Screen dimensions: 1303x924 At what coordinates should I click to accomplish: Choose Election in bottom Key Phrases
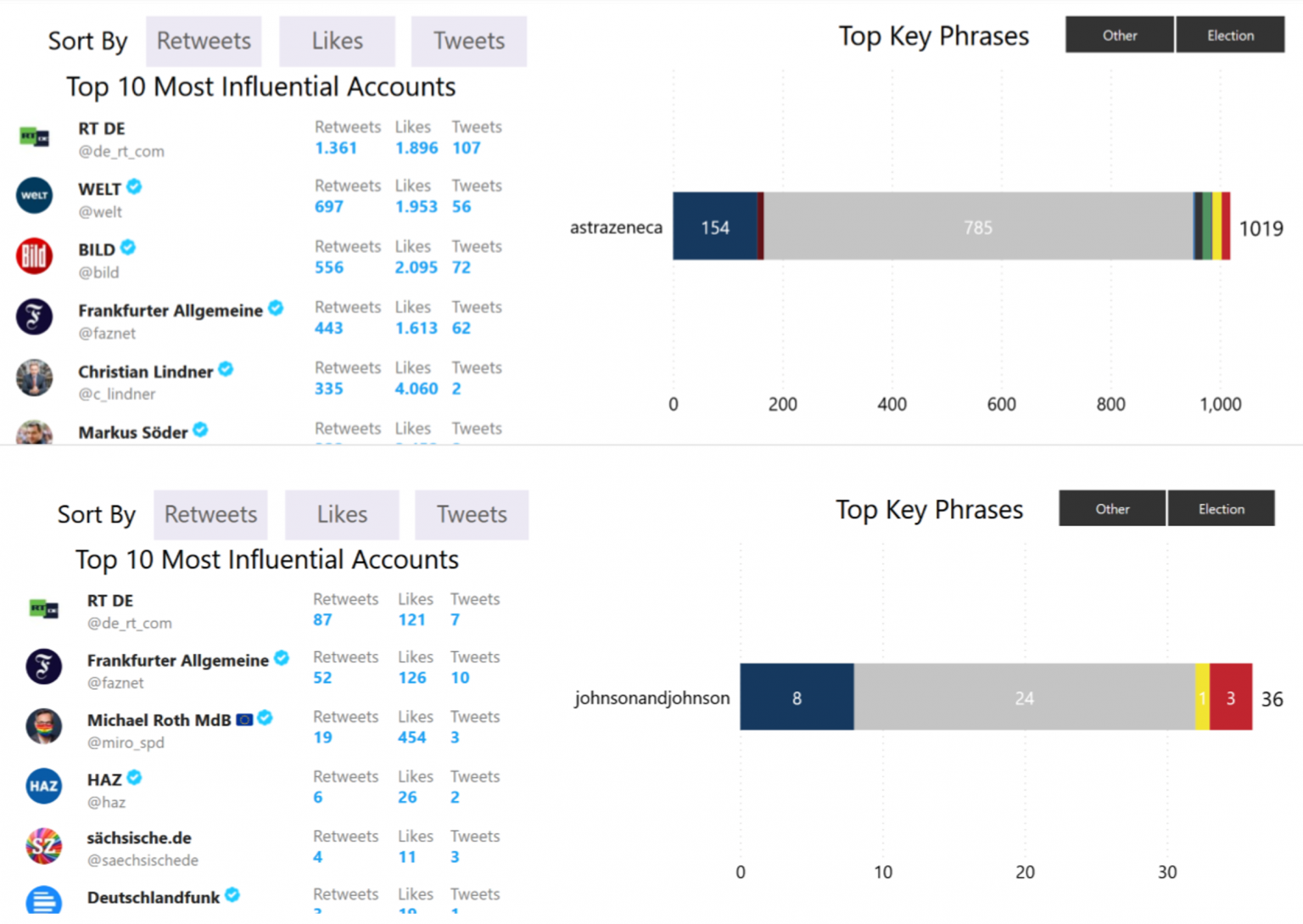point(1222,508)
